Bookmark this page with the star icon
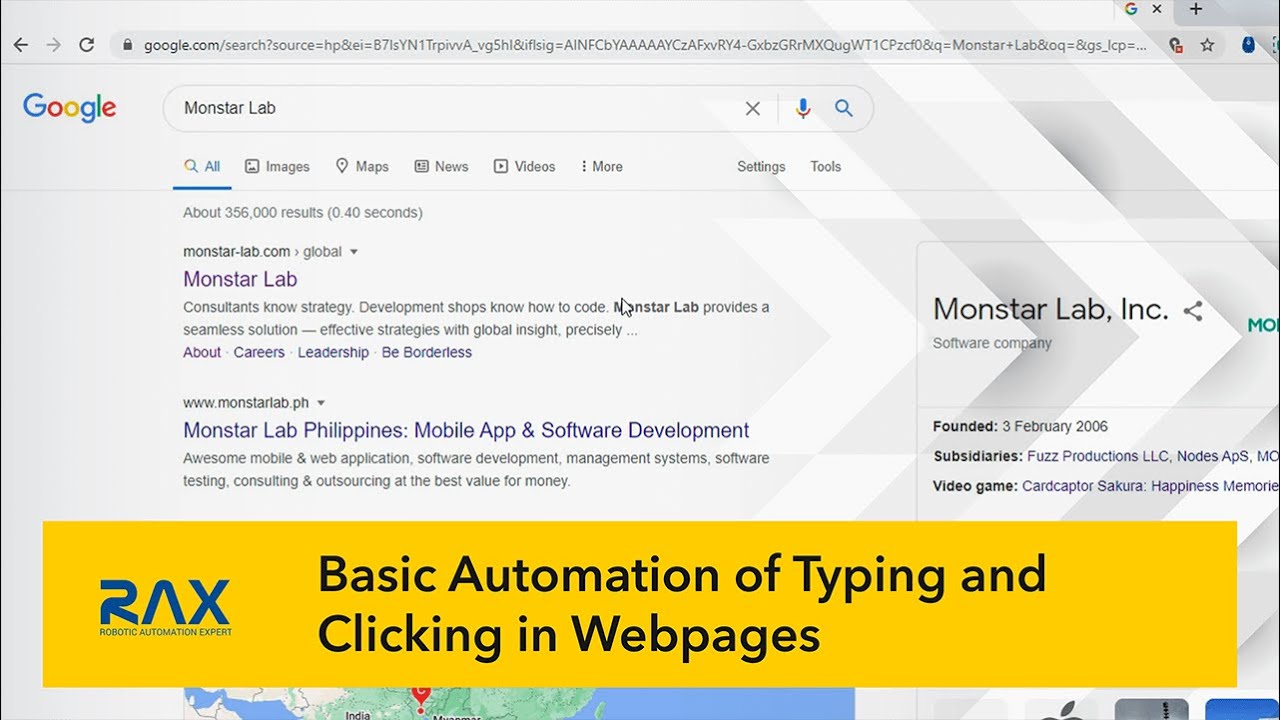 coord(1207,45)
